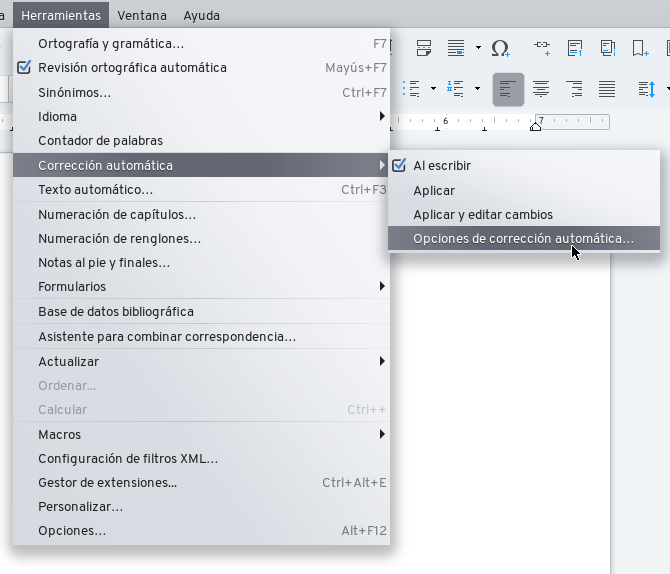The height and width of the screenshot is (574, 670).
Task: Insert a footnote using the toolbar icon
Action: [575, 48]
